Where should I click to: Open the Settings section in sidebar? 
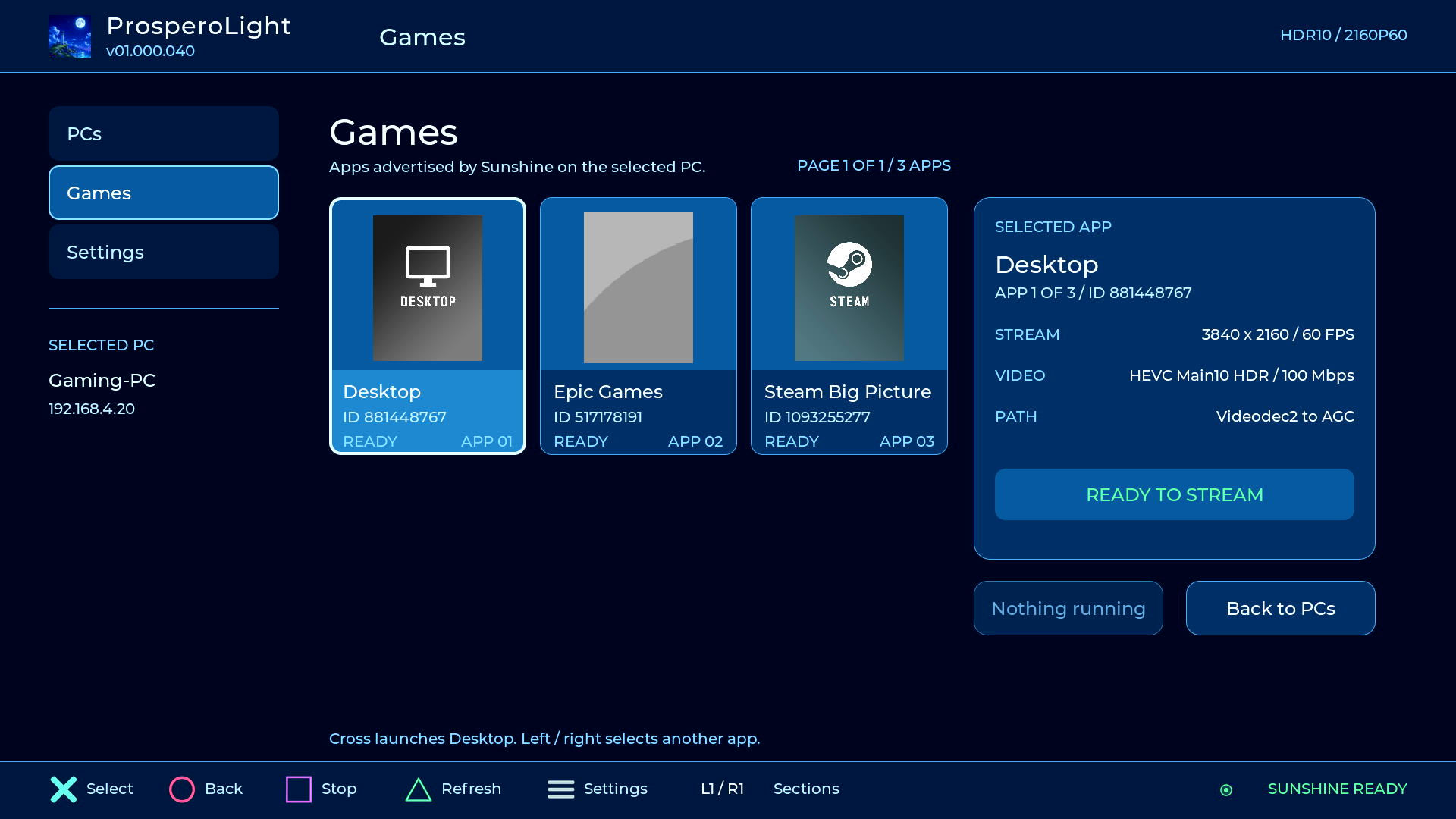click(x=164, y=252)
